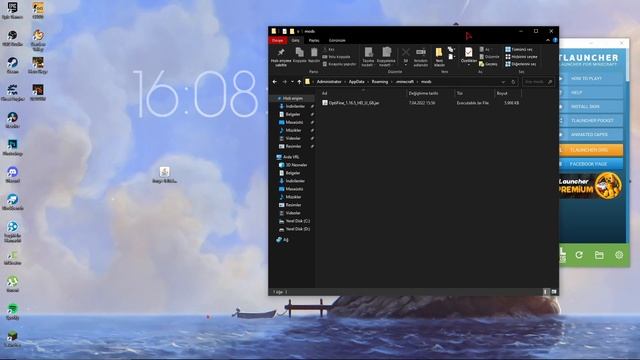
Task: Pin folder using Hızlı erişime sabitle
Action: pos(281,56)
